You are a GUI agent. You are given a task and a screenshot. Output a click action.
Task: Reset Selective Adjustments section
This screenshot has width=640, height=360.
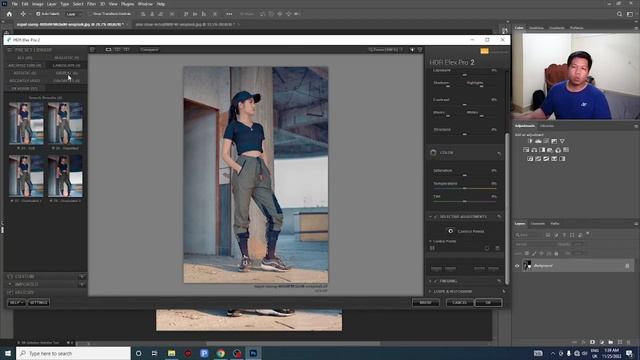pos(499,217)
